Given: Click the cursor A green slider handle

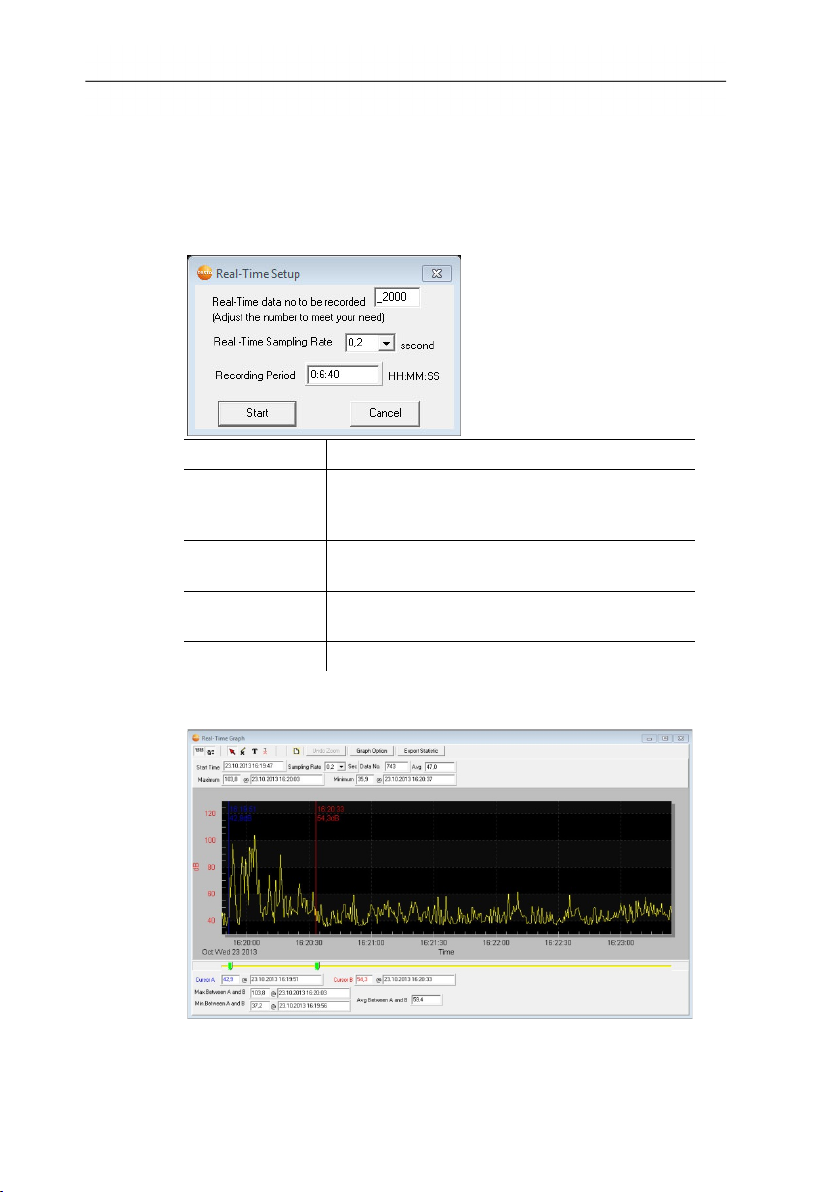Looking at the screenshot, I should [x=230, y=965].
